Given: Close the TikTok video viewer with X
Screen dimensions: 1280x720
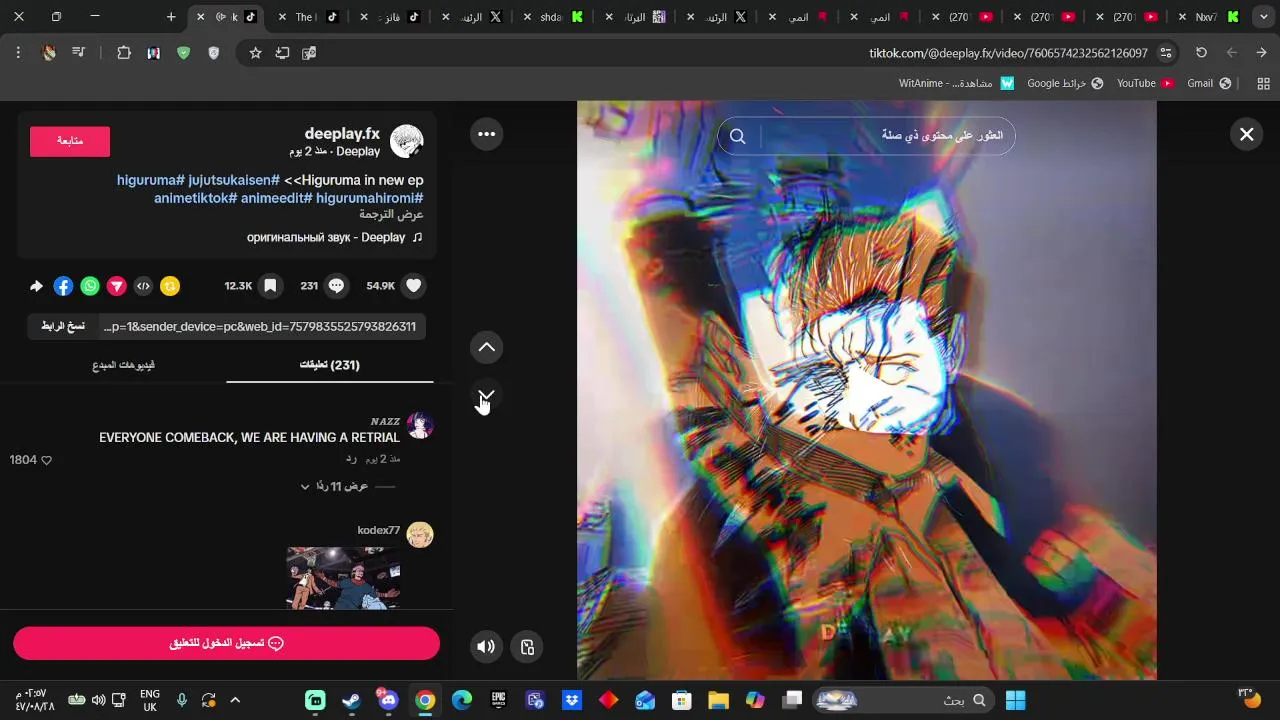Looking at the screenshot, I should click(1247, 134).
